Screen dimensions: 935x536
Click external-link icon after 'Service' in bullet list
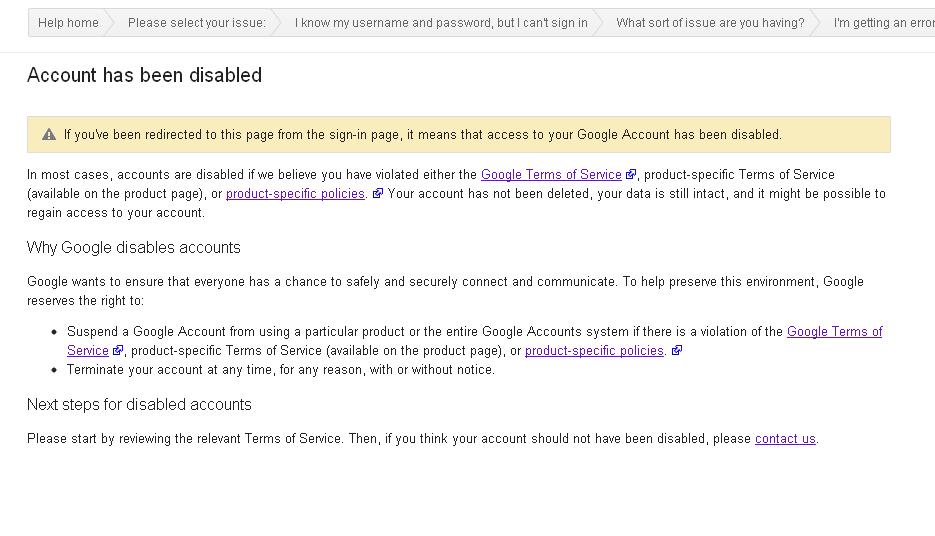click(117, 351)
